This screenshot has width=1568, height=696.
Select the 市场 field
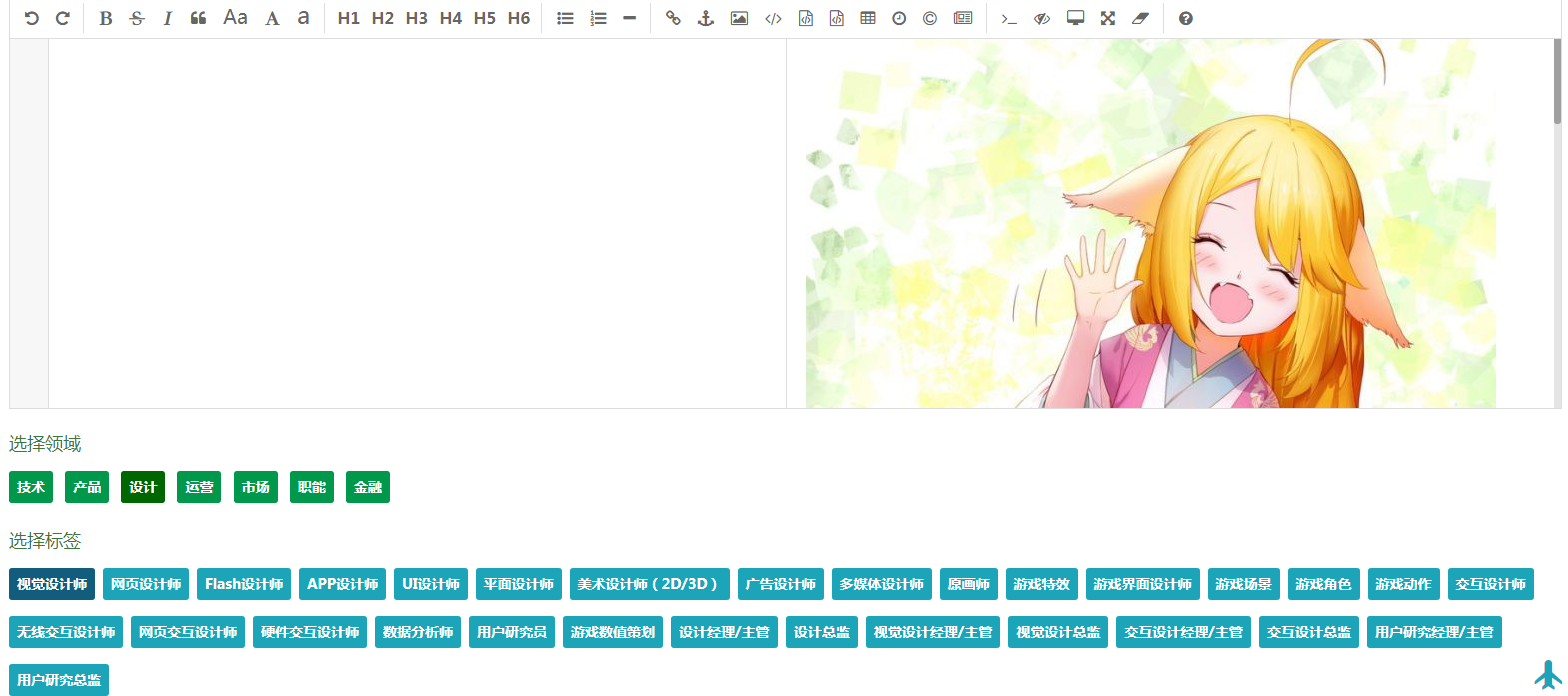(256, 487)
